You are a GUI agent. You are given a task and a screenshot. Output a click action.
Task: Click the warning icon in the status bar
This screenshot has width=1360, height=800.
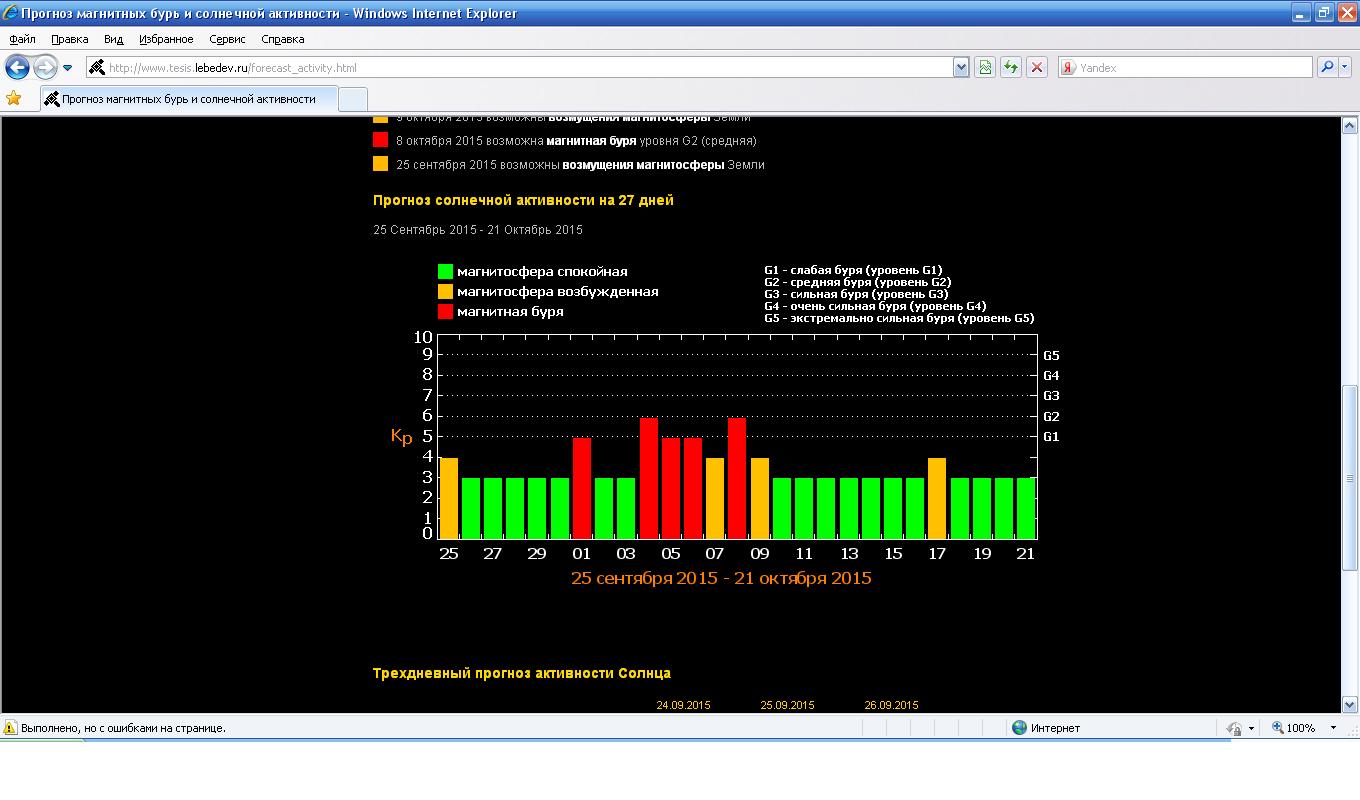11,728
